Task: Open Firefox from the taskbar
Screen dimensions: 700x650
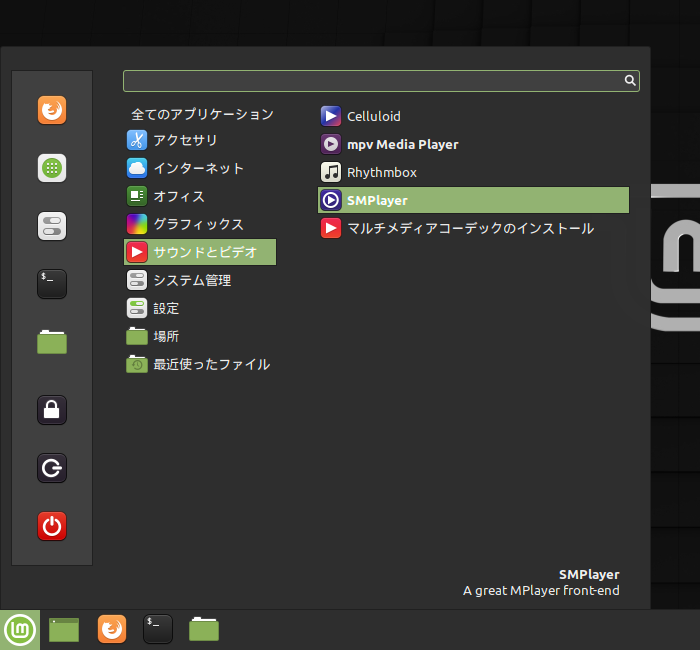Action: [112, 629]
